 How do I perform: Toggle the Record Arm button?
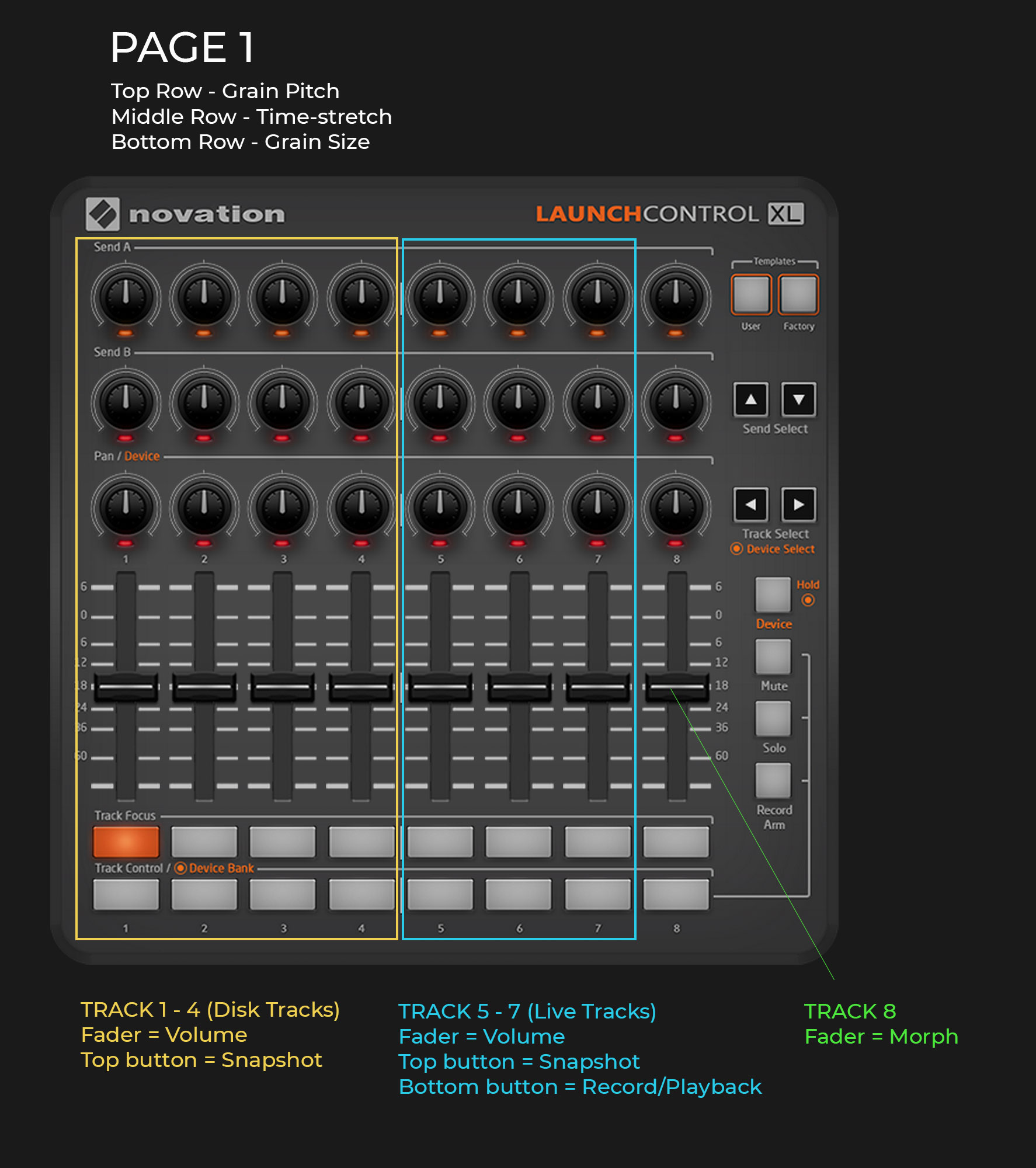click(x=773, y=780)
